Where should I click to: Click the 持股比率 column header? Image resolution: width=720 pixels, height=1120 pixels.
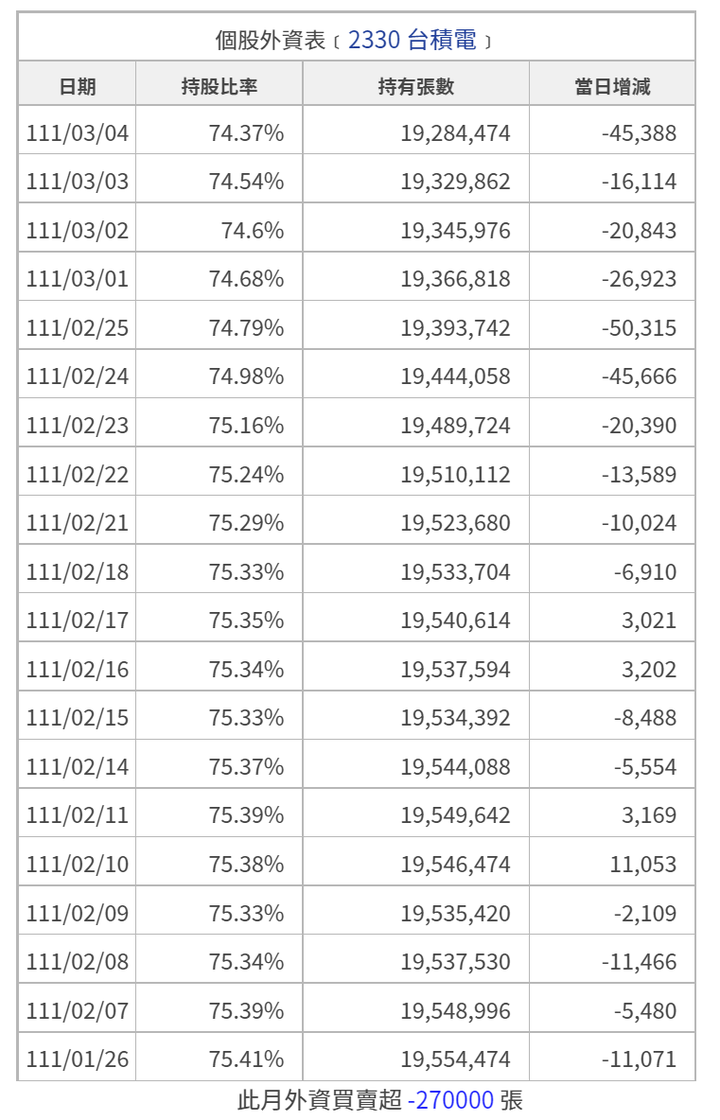219,86
